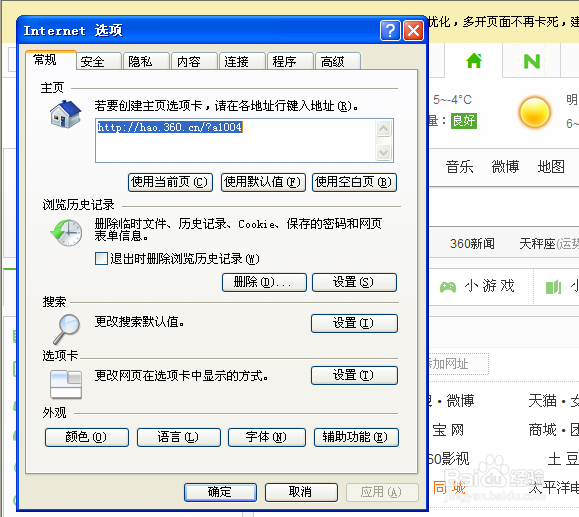Click 使用空白页 button
The height and width of the screenshot is (517, 579).
pos(354,182)
